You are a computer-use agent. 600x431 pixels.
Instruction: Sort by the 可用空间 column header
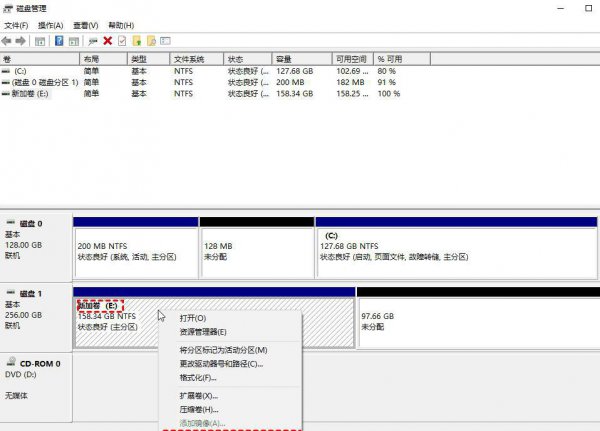coord(352,59)
